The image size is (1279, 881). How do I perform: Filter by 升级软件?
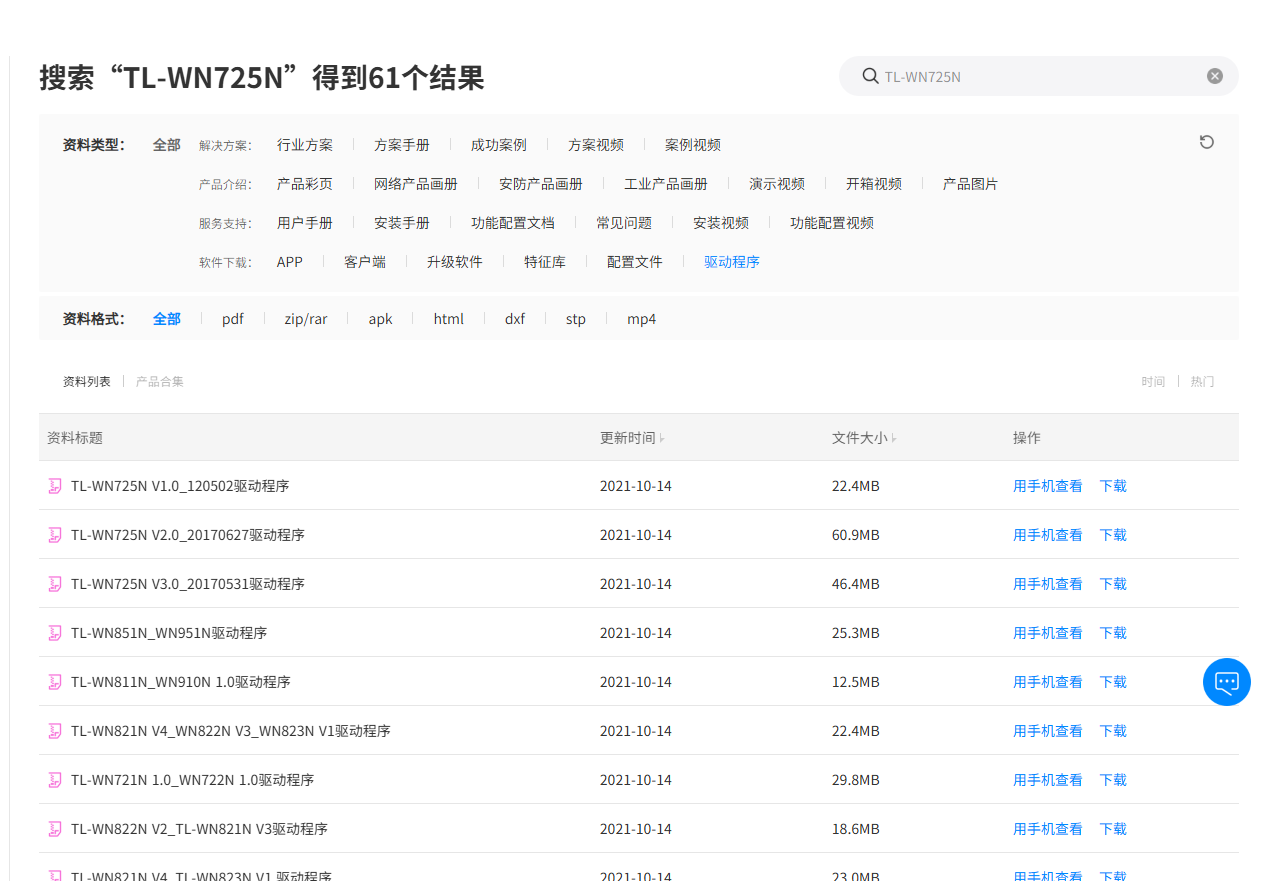(455, 262)
